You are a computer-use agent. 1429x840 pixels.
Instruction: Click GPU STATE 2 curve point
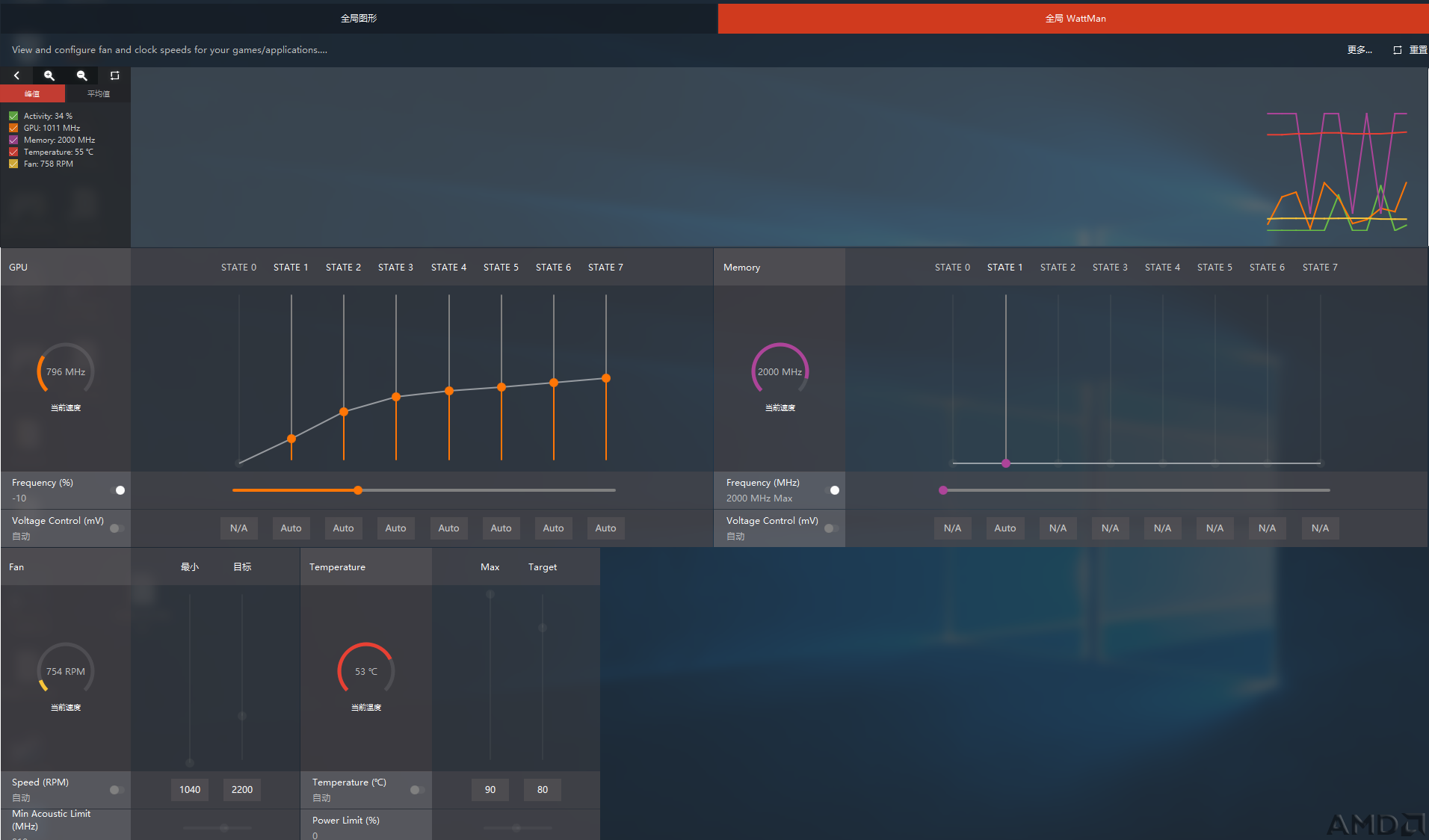pos(344,412)
